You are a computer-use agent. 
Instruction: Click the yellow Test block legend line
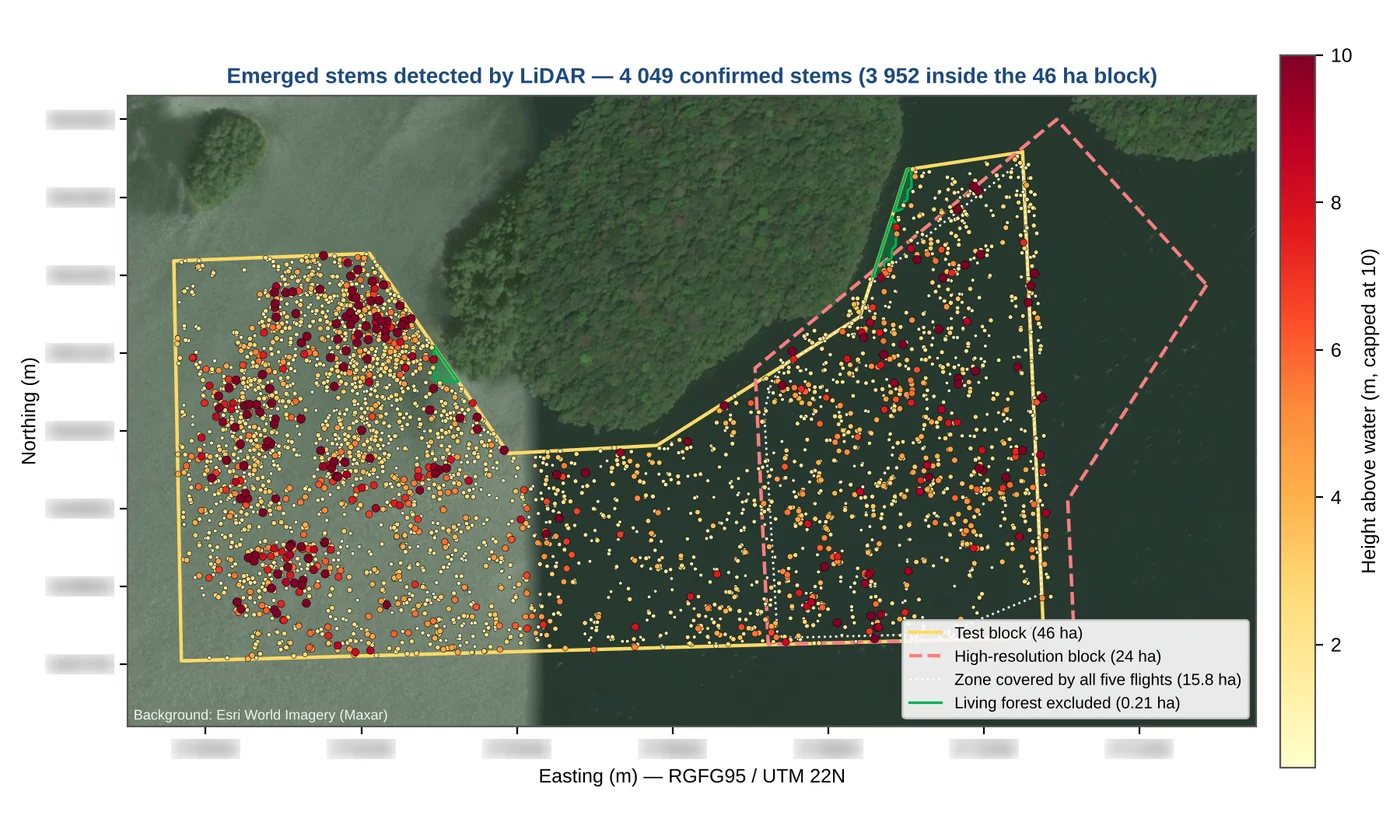pos(926,633)
